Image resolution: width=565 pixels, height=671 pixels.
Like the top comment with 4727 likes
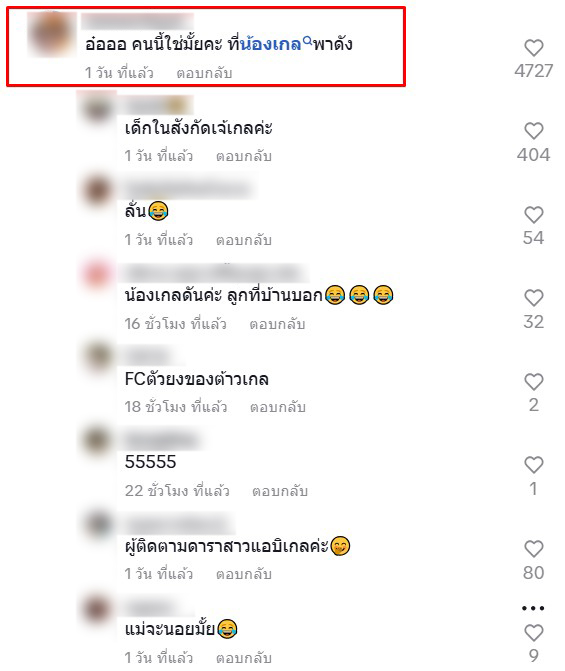533,48
